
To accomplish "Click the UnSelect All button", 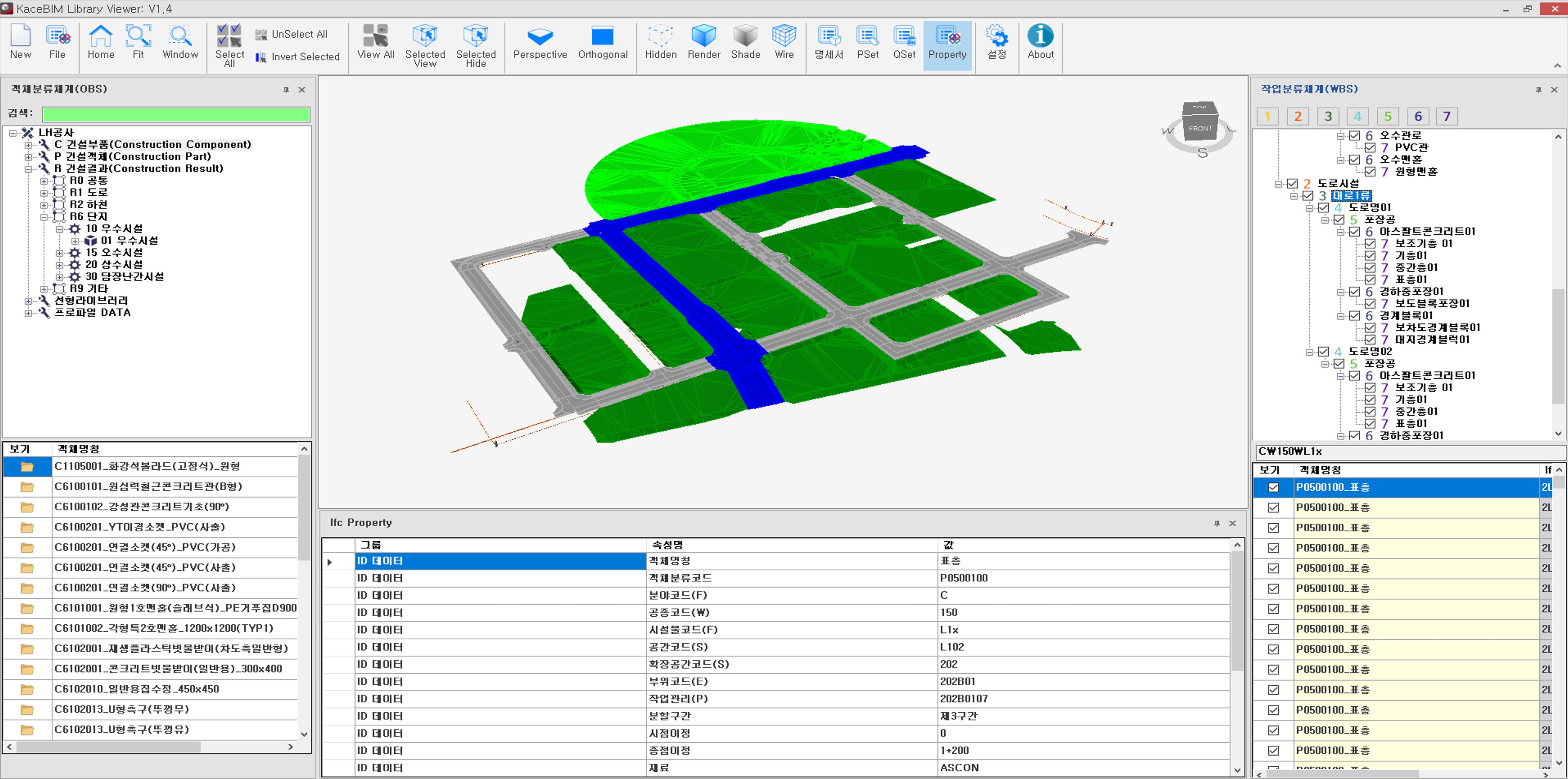I will click(x=292, y=35).
